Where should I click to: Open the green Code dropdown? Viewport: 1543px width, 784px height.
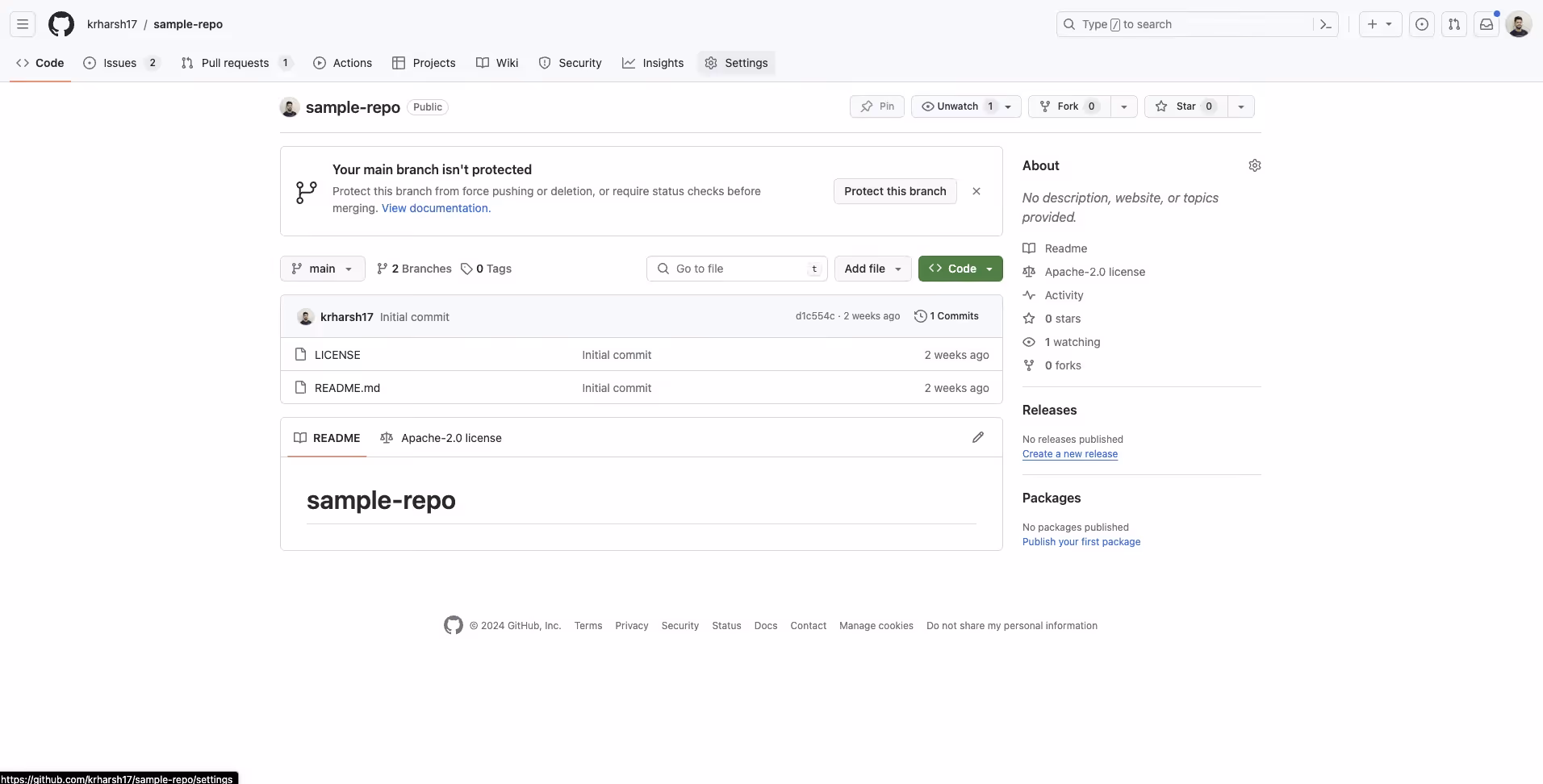(960, 269)
